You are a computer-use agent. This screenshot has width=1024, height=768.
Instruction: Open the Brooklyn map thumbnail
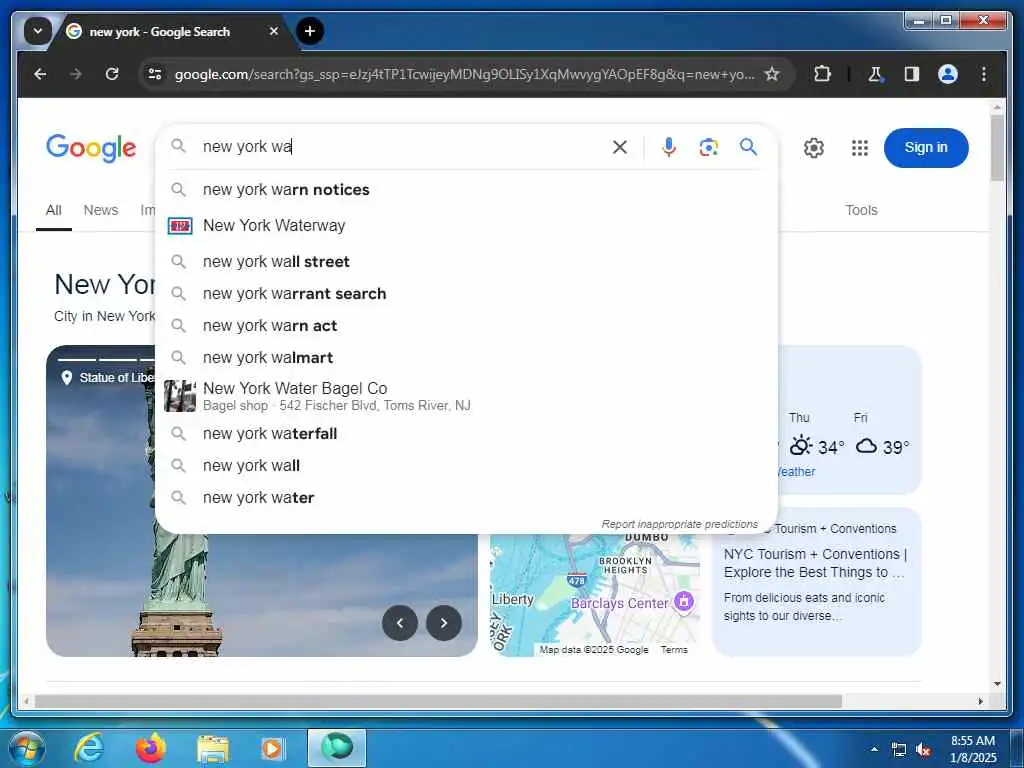[594, 595]
